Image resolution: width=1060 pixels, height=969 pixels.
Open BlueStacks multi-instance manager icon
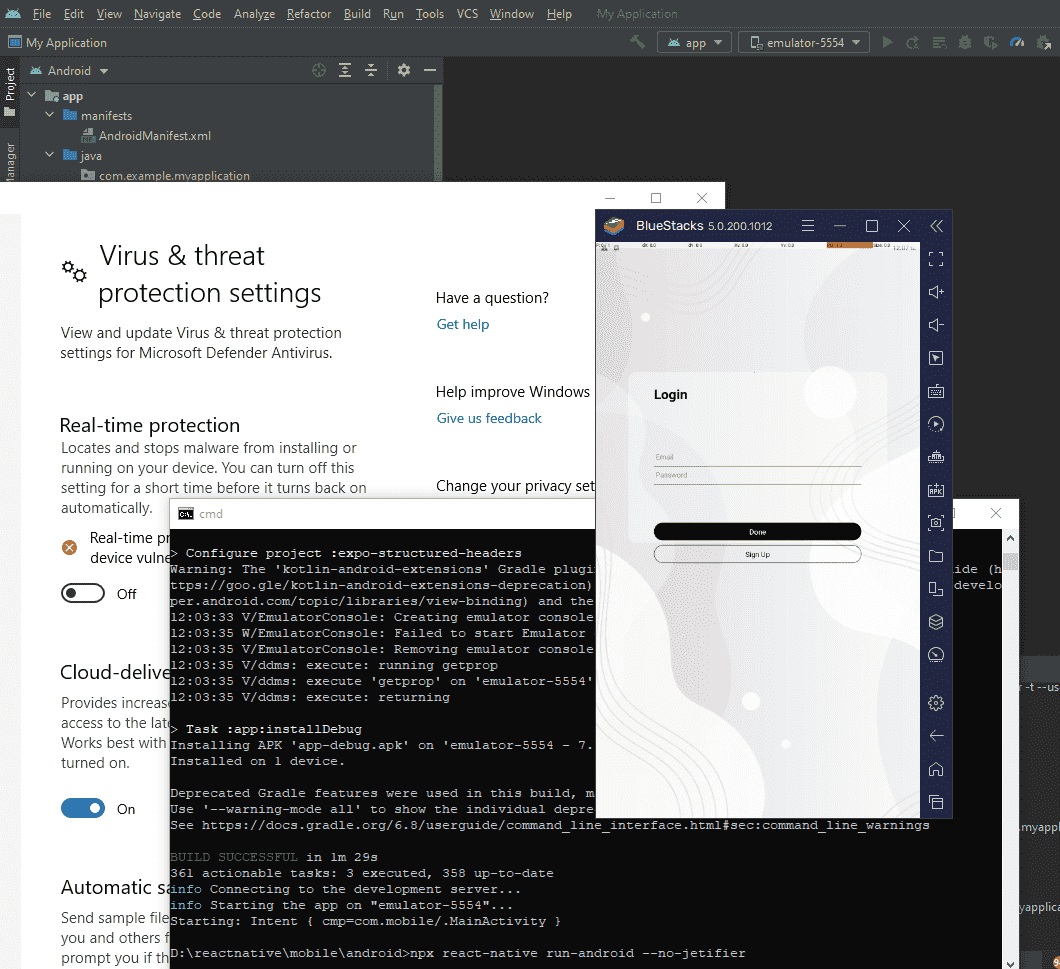(936, 622)
